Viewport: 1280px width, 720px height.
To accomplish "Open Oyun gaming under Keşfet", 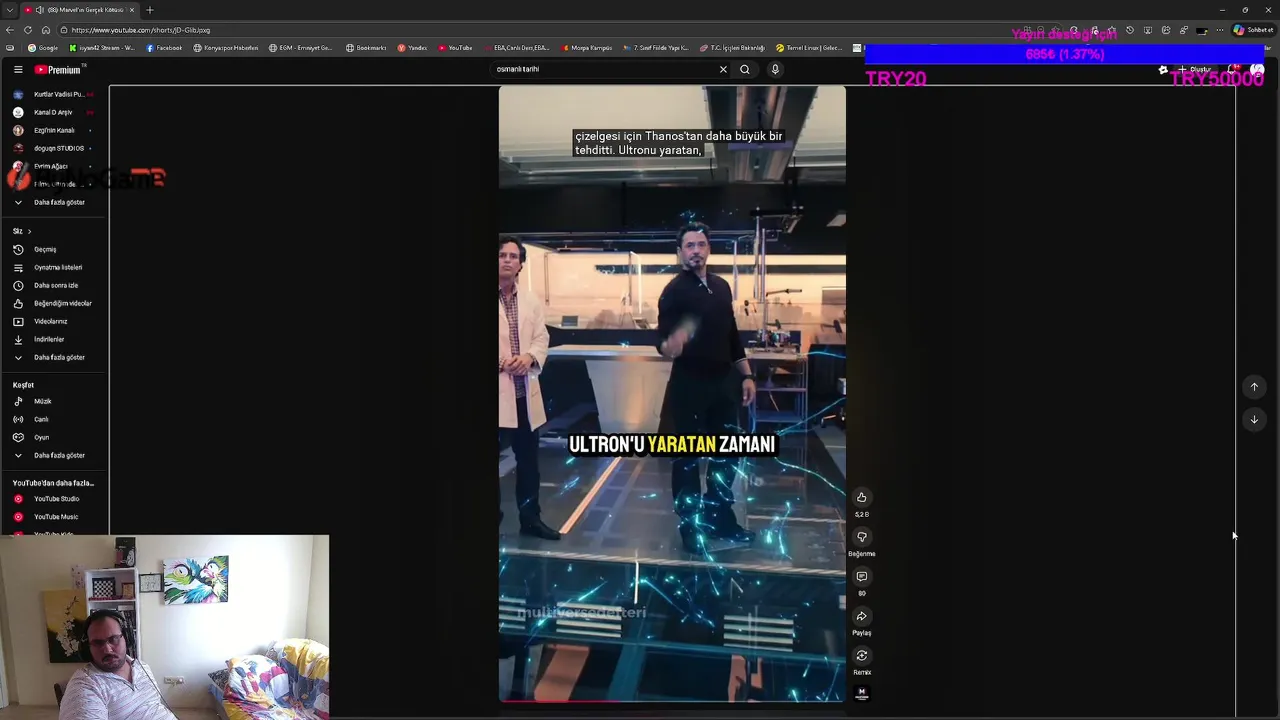I will (54, 438).
